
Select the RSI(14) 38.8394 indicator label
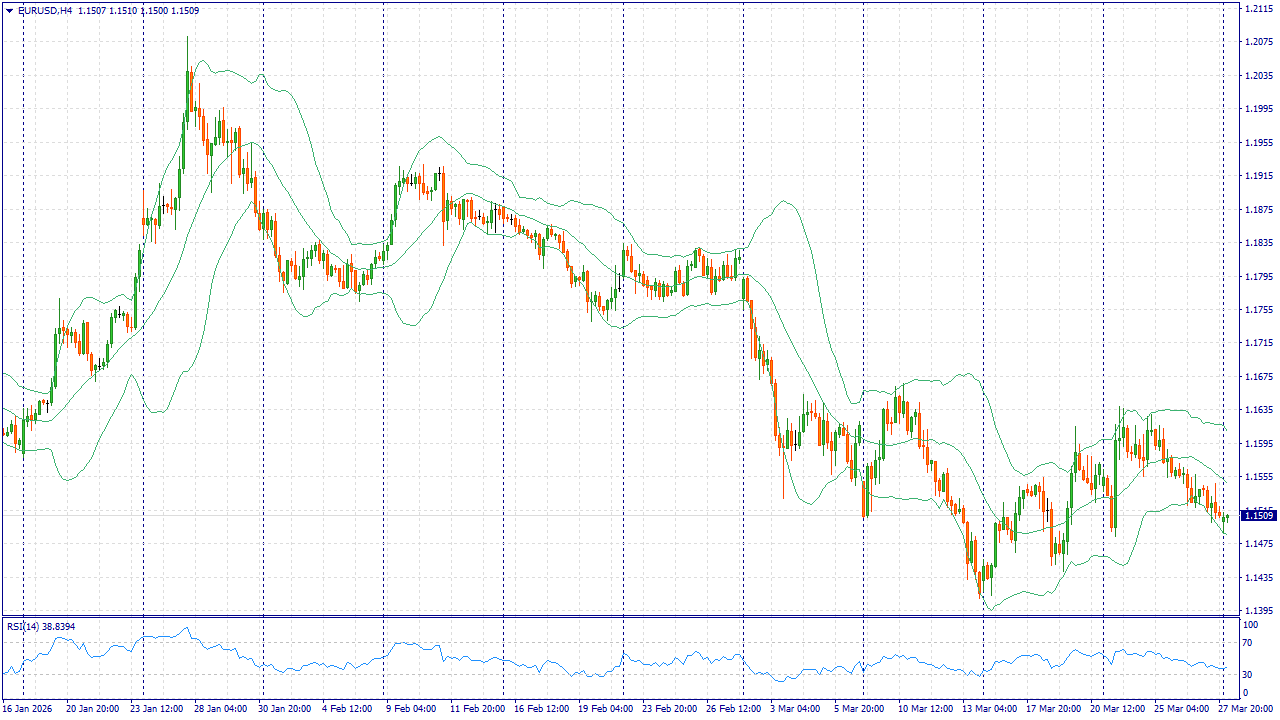pos(41,626)
